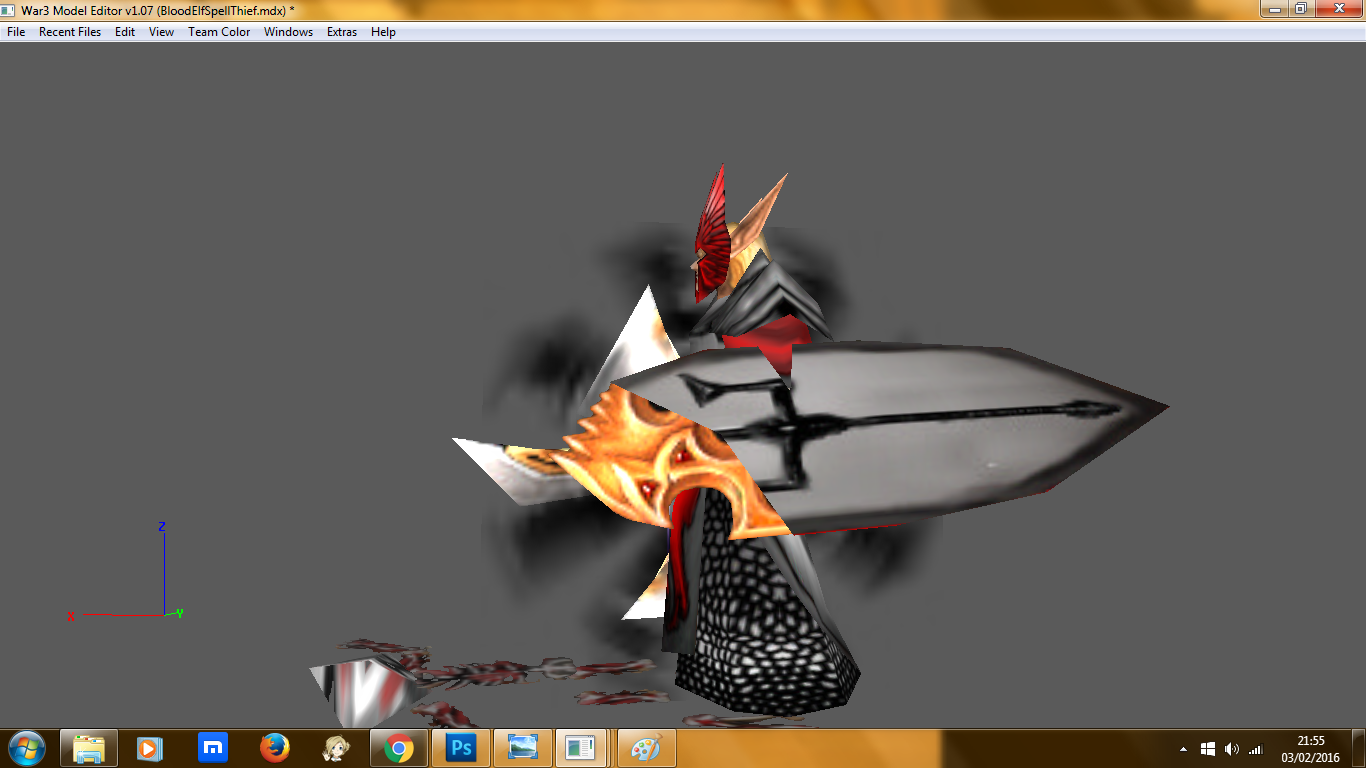Viewport: 1366px width, 768px height.
Task: Switch to Paint in the taskbar
Action: [647, 748]
